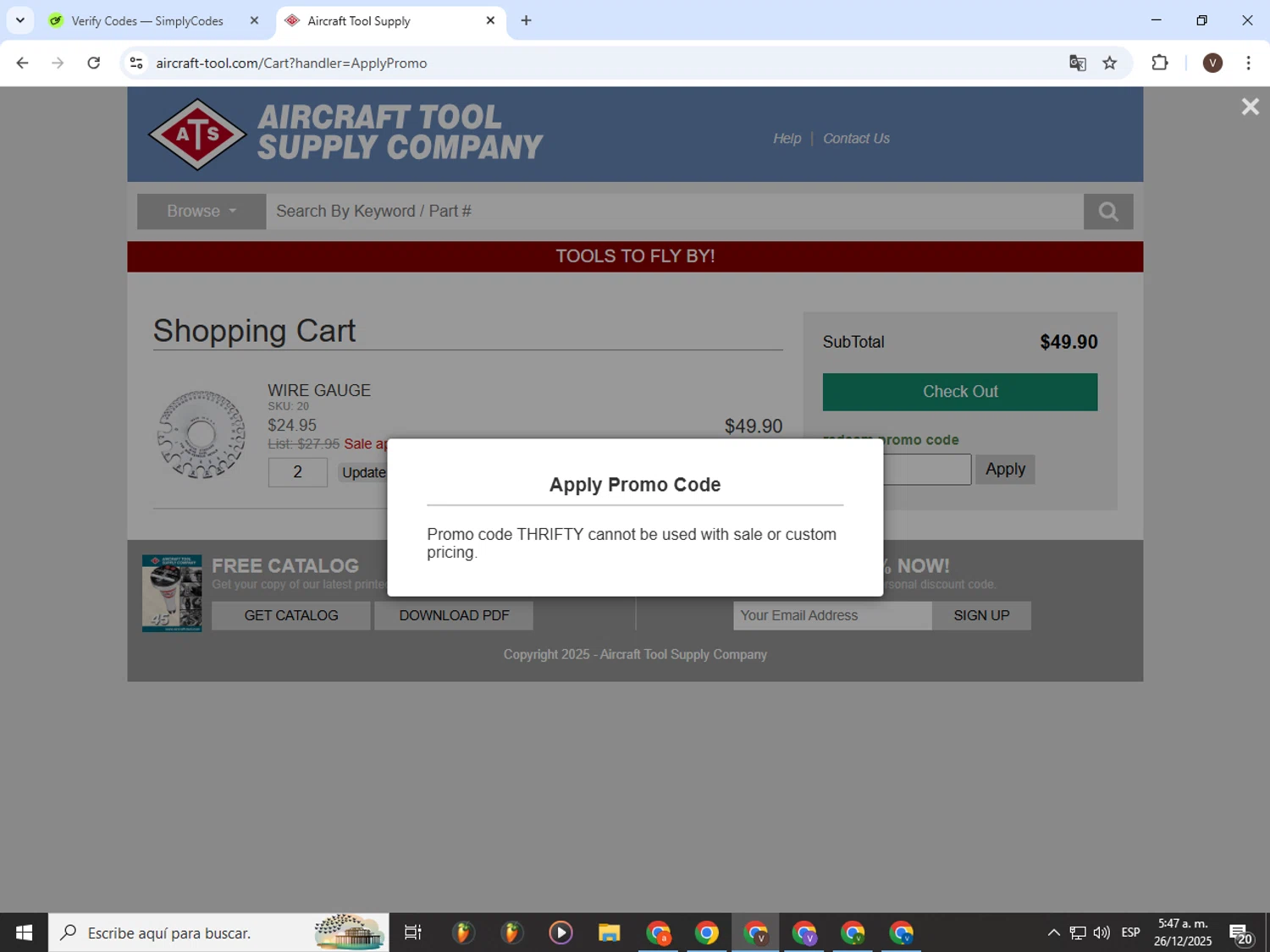Screen dimensions: 1270x952
Task: Click the ATS diamond logo
Action: tap(197, 135)
